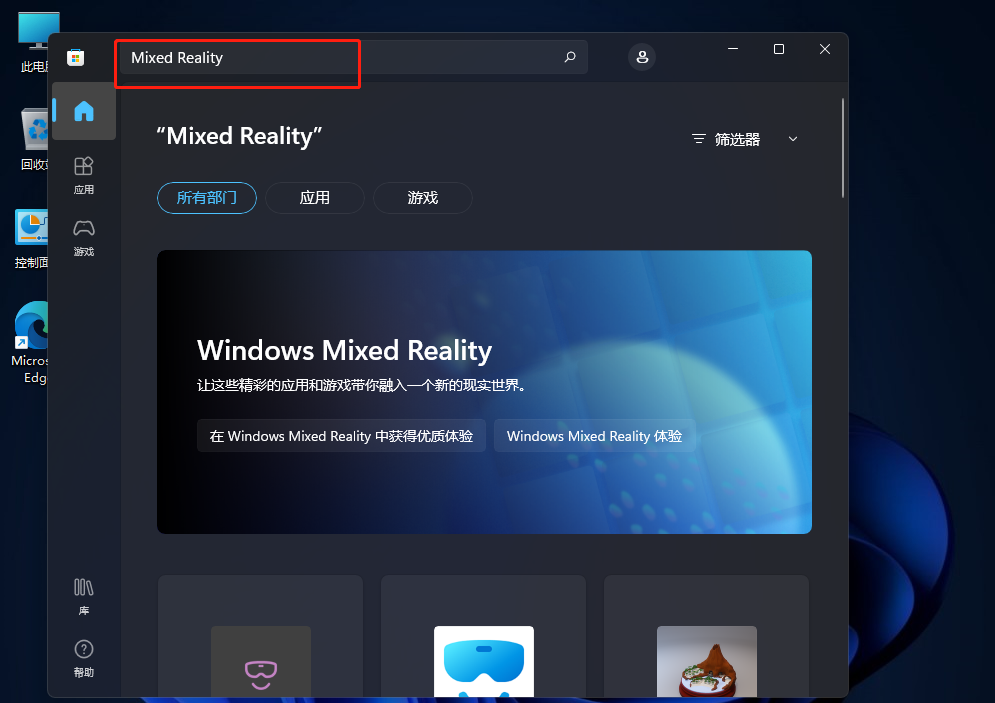The height and width of the screenshot is (703, 995).
Task: Open the 游戏 (Games) section in the sidebar
Action: point(84,237)
